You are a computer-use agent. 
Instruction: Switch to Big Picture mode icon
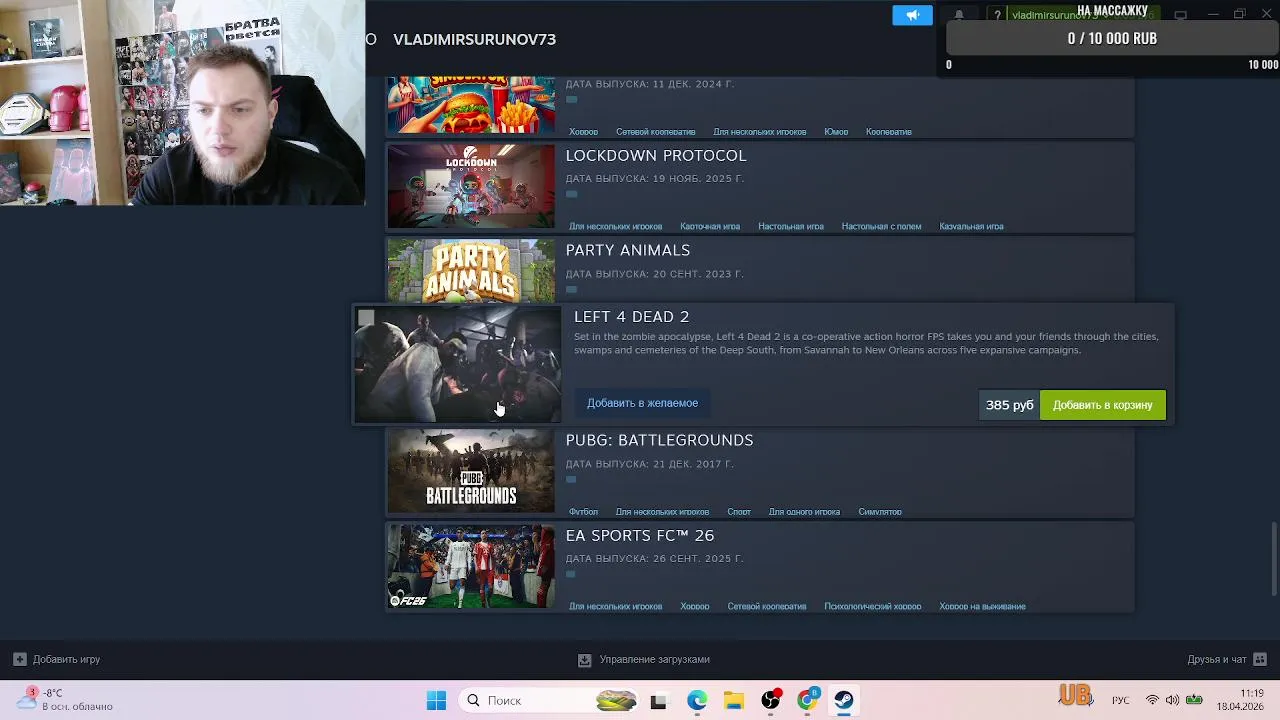click(1180, 15)
